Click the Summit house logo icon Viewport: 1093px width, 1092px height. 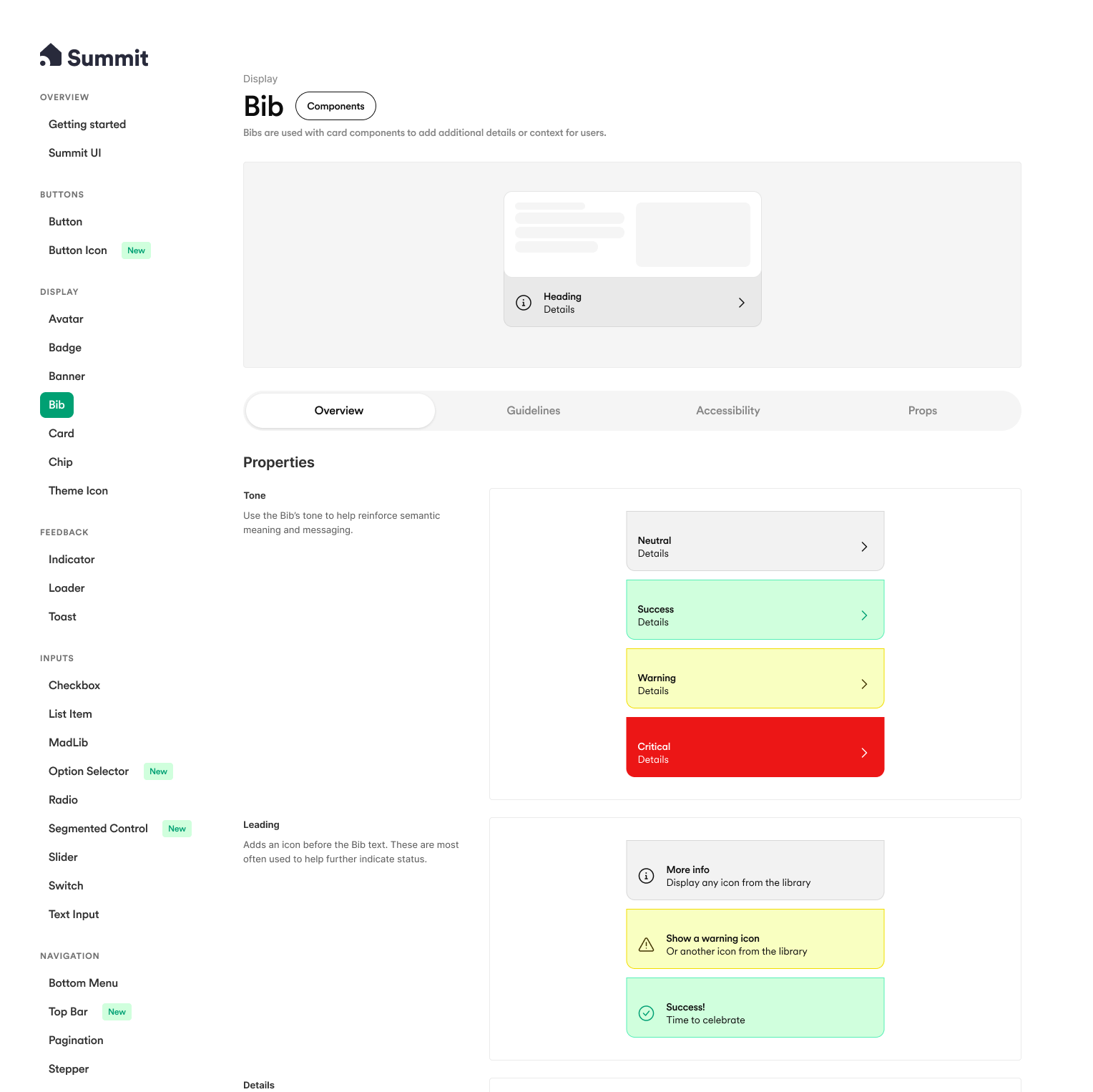[x=51, y=55]
